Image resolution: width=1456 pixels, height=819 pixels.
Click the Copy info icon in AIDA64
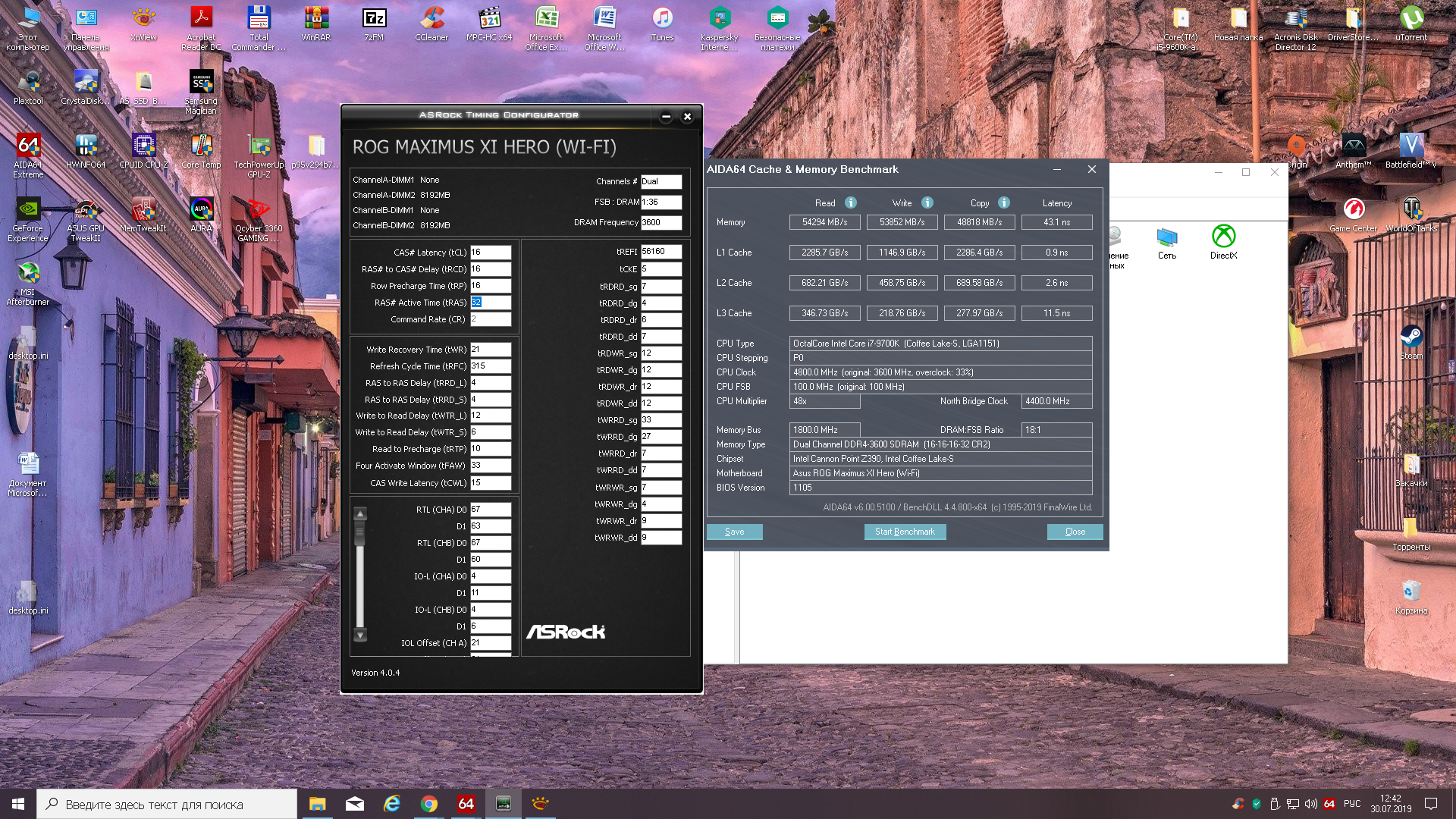pyautogui.click(x=1004, y=202)
